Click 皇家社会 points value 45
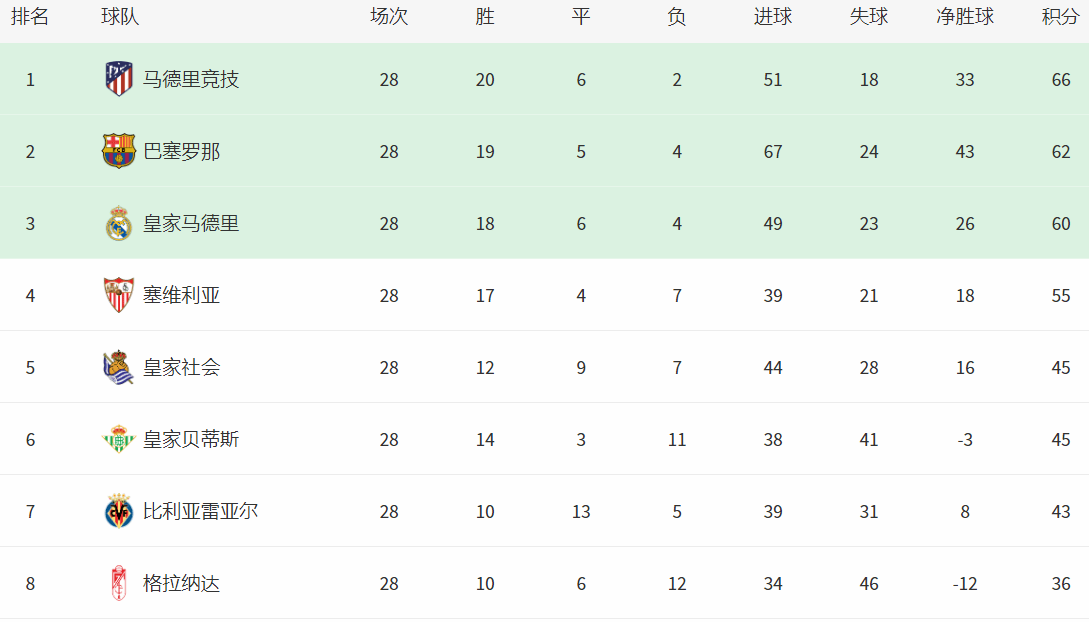The width and height of the screenshot is (1089, 622). [1061, 367]
